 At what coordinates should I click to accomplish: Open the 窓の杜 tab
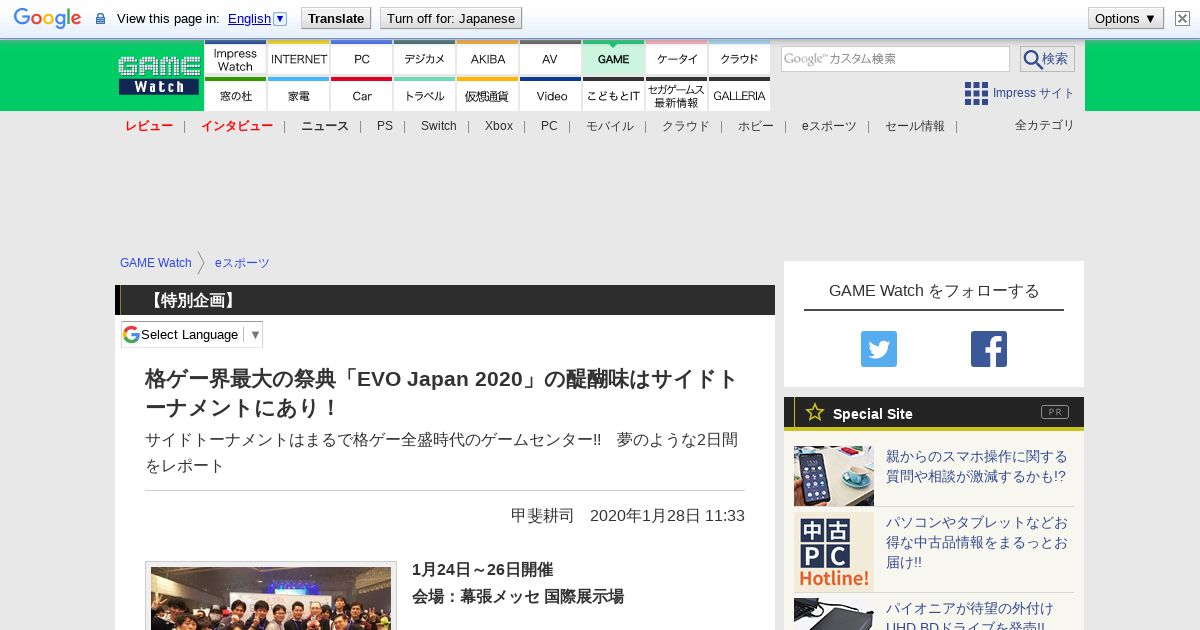coord(235,95)
